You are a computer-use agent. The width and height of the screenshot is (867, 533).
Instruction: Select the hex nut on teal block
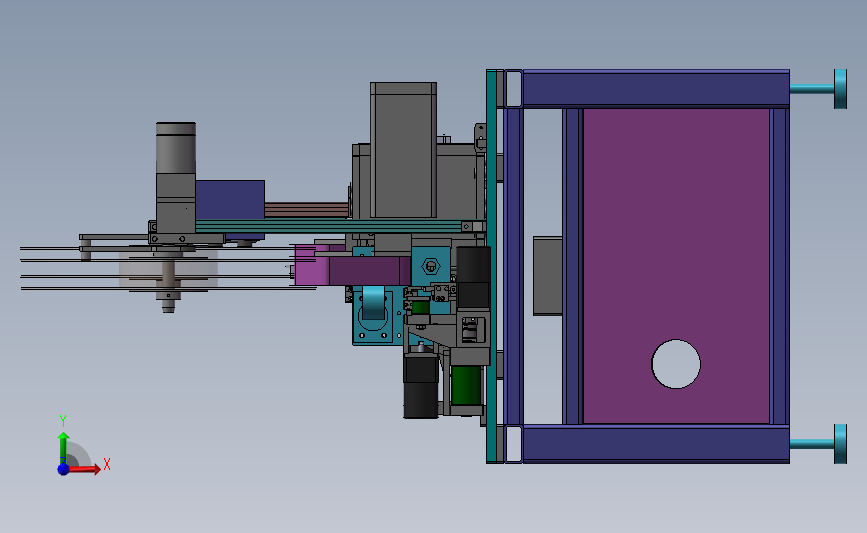point(431,266)
